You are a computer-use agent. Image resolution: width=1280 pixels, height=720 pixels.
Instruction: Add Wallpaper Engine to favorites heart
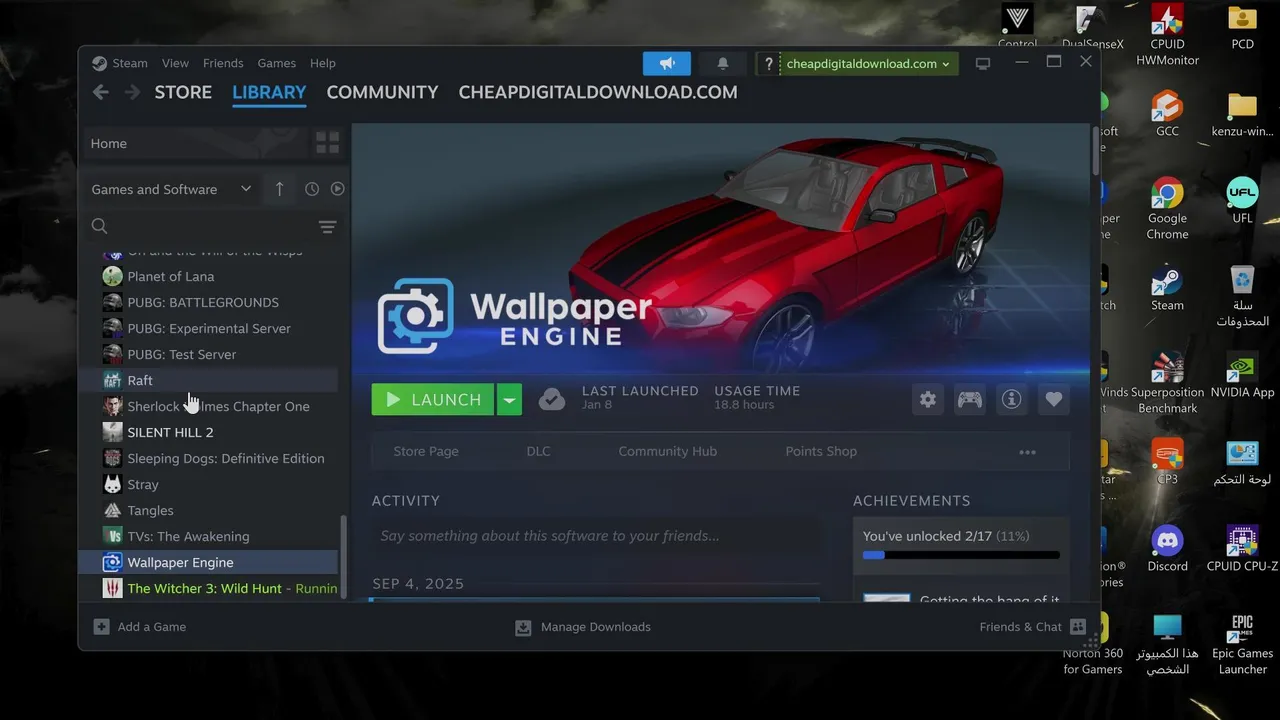(1053, 400)
